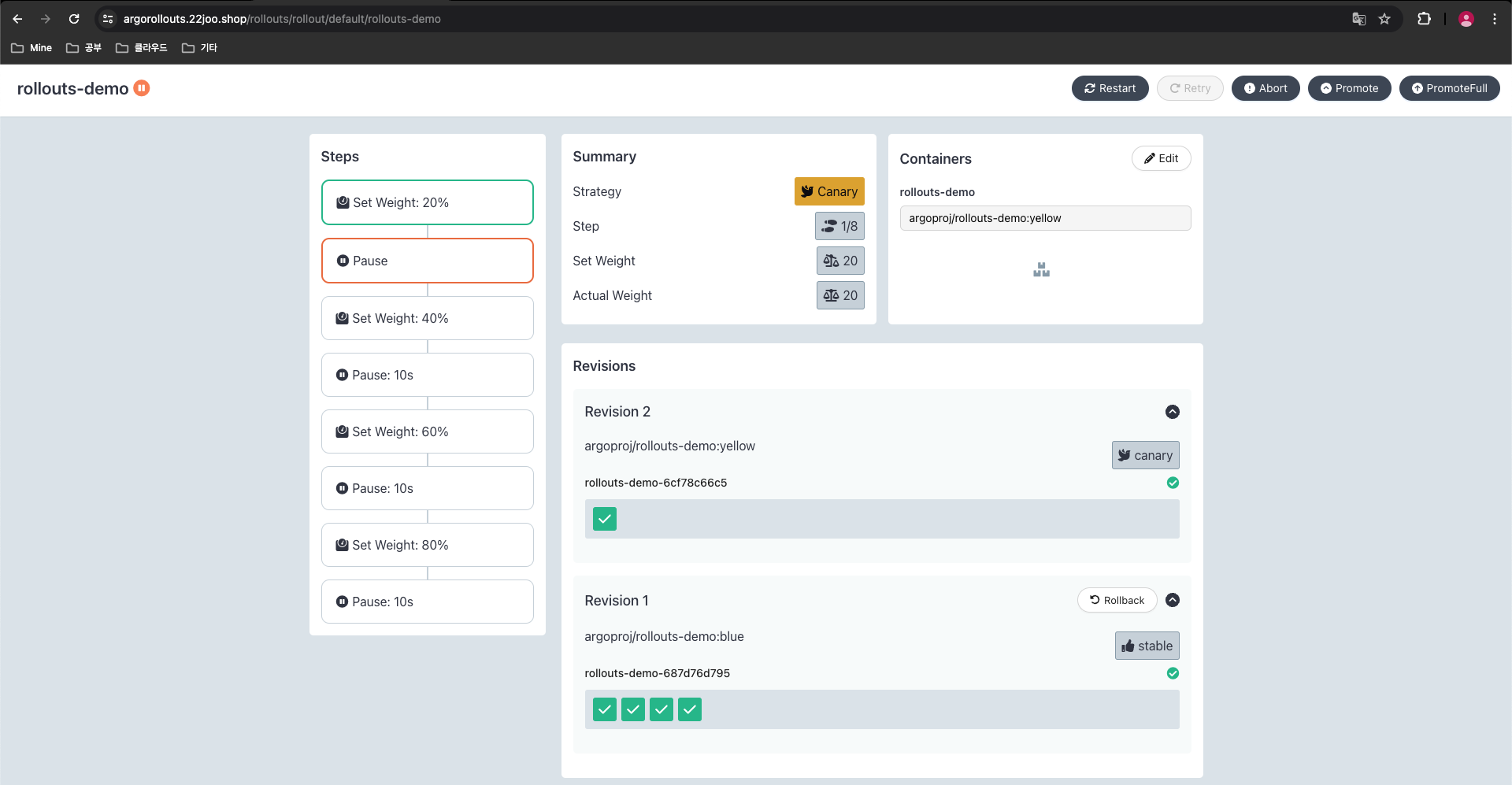Image resolution: width=1512 pixels, height=785 pixels.
Task: Click the canary tag on Revision 2
Action: (x=1145, y=455)
